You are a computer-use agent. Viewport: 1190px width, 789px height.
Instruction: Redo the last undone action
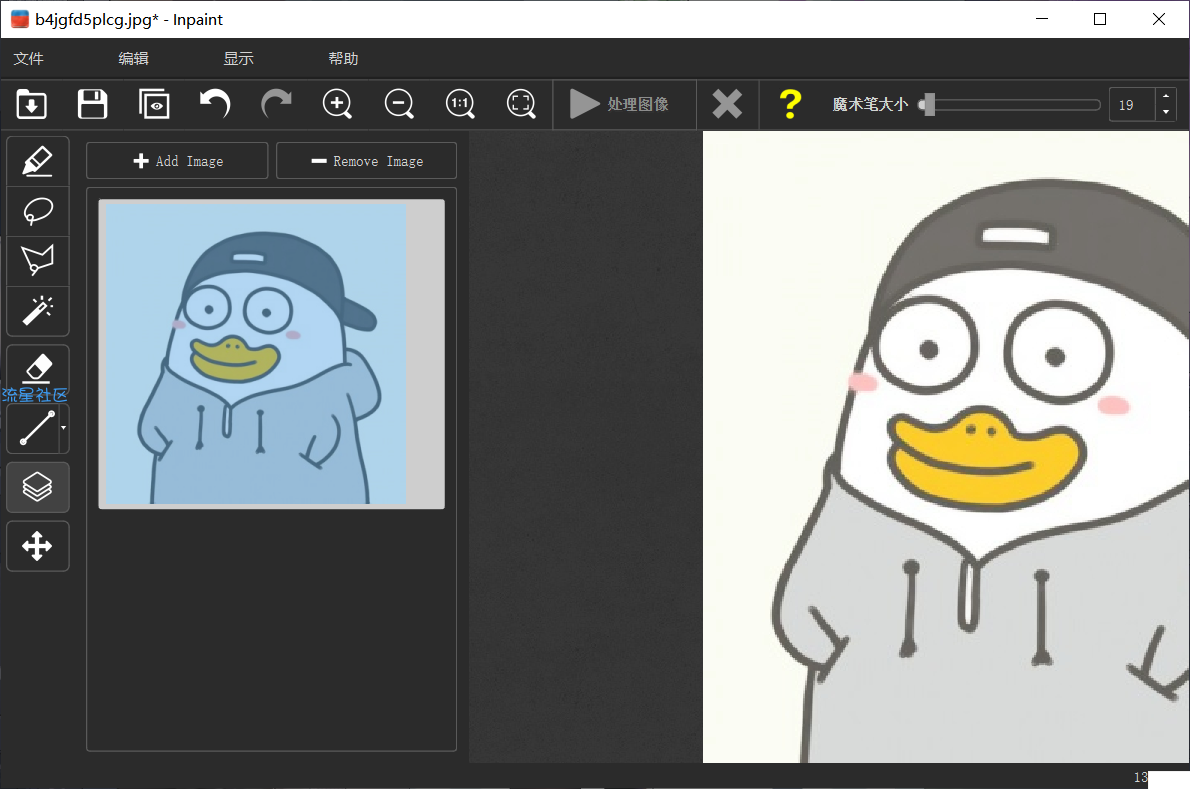coord(276,104)
